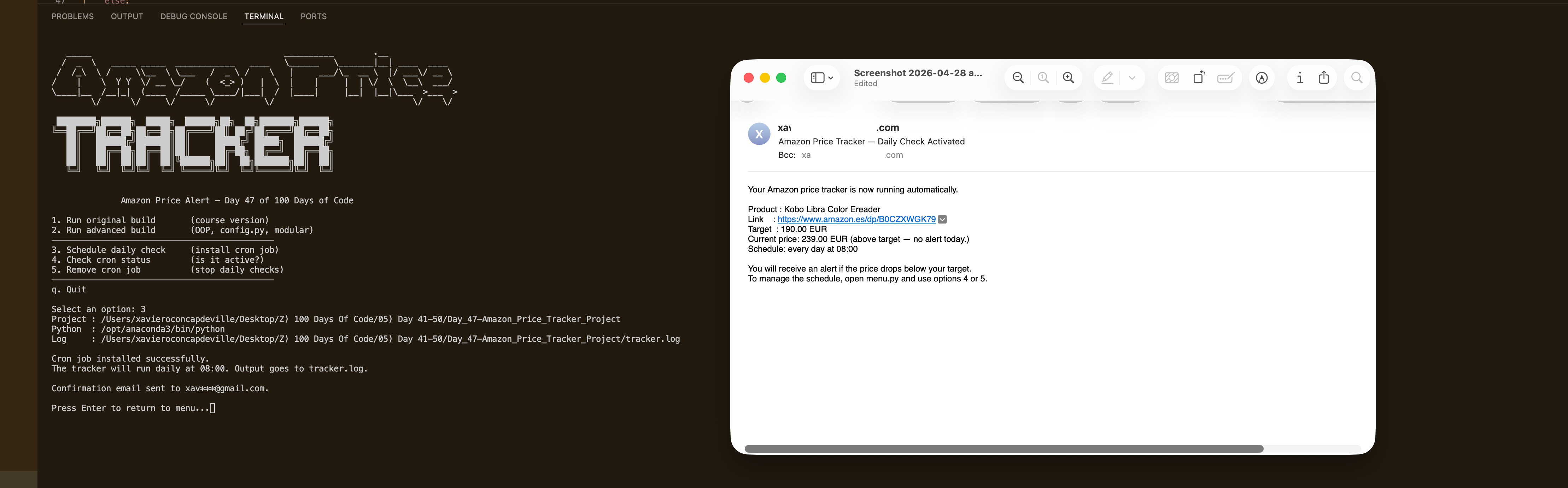The image size is (1568, 488).
Task: Click the sender avatar with letter X
Action: (x=759, y=134)
